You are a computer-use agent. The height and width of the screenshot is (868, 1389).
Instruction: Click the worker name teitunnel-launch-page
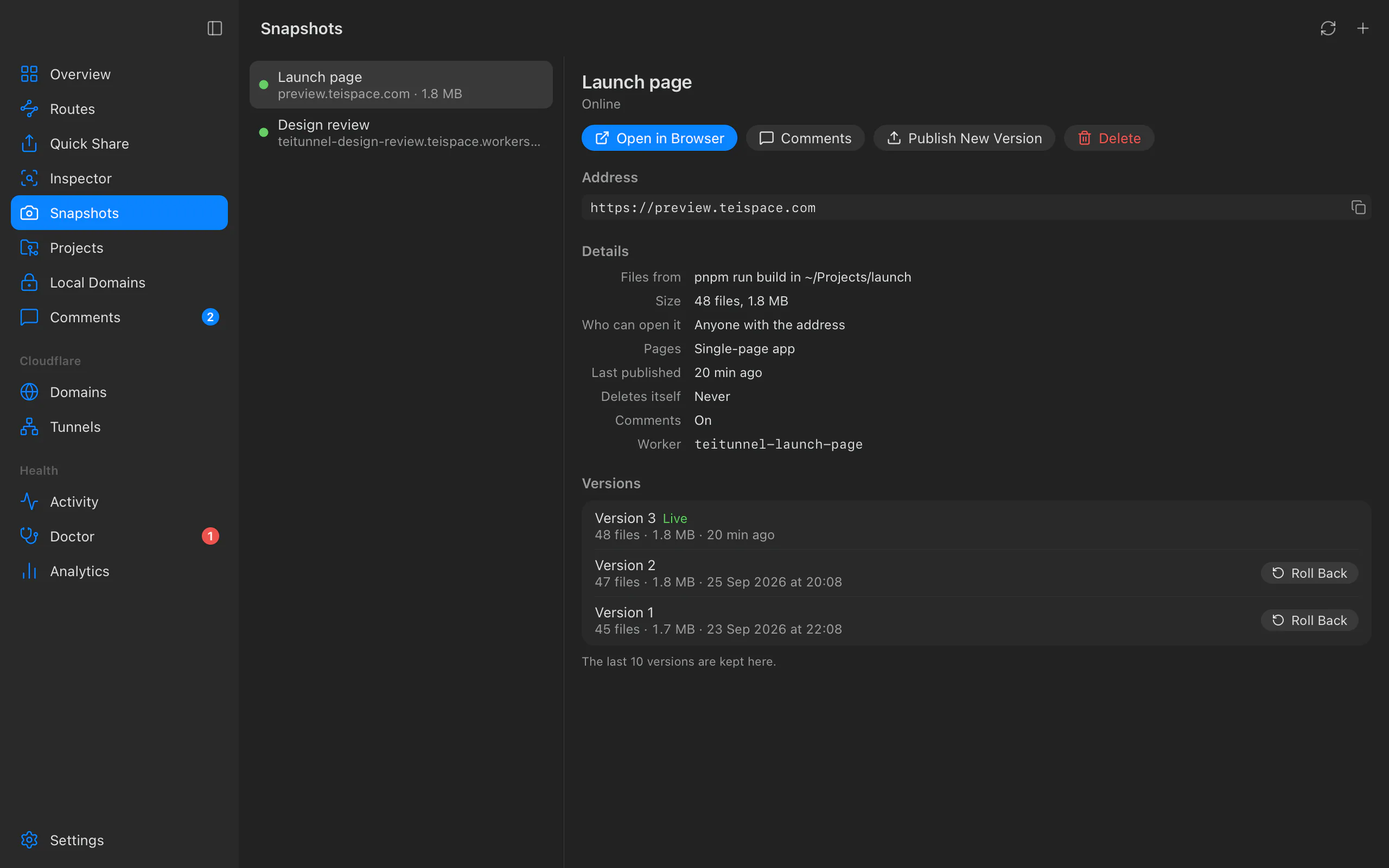tap(778, 444)
